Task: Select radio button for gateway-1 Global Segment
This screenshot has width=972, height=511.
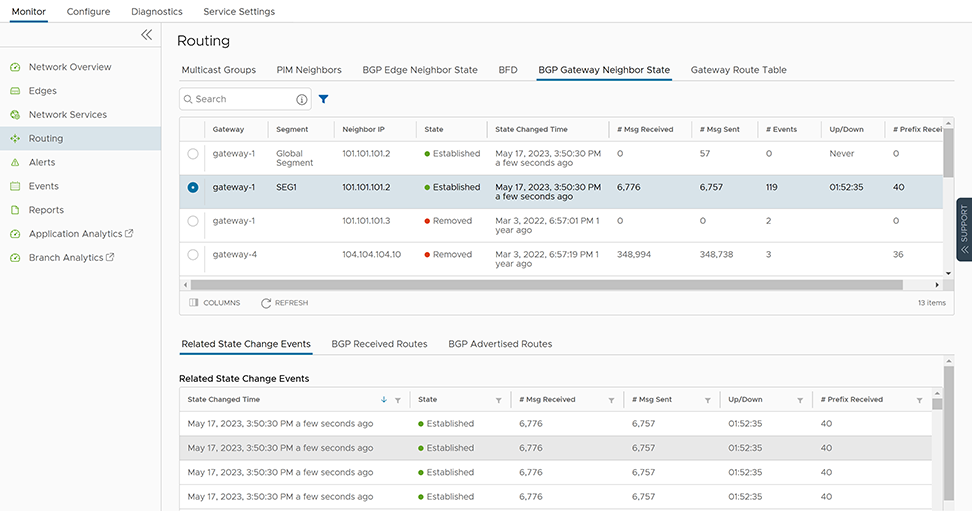Action: pos(193,154)
